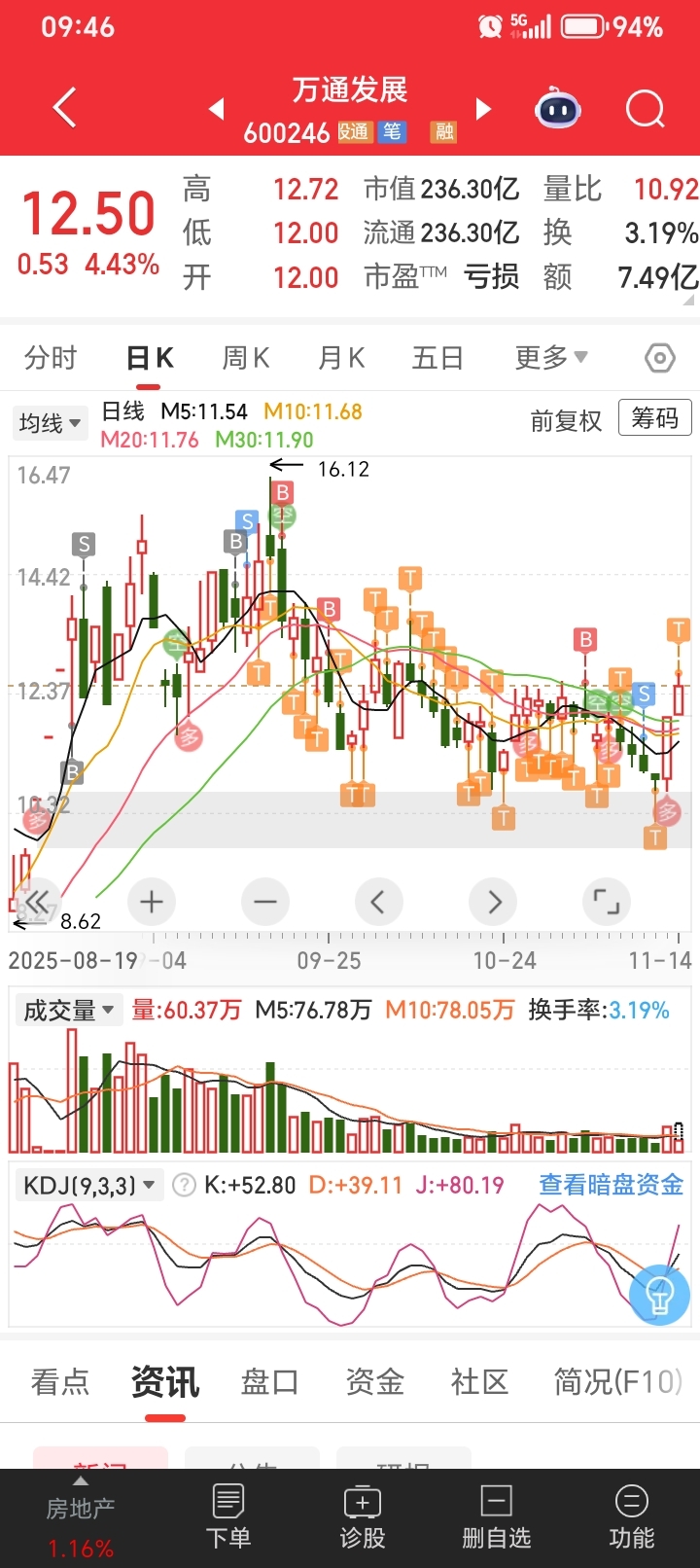Select the 月K tab

(341, 358)
